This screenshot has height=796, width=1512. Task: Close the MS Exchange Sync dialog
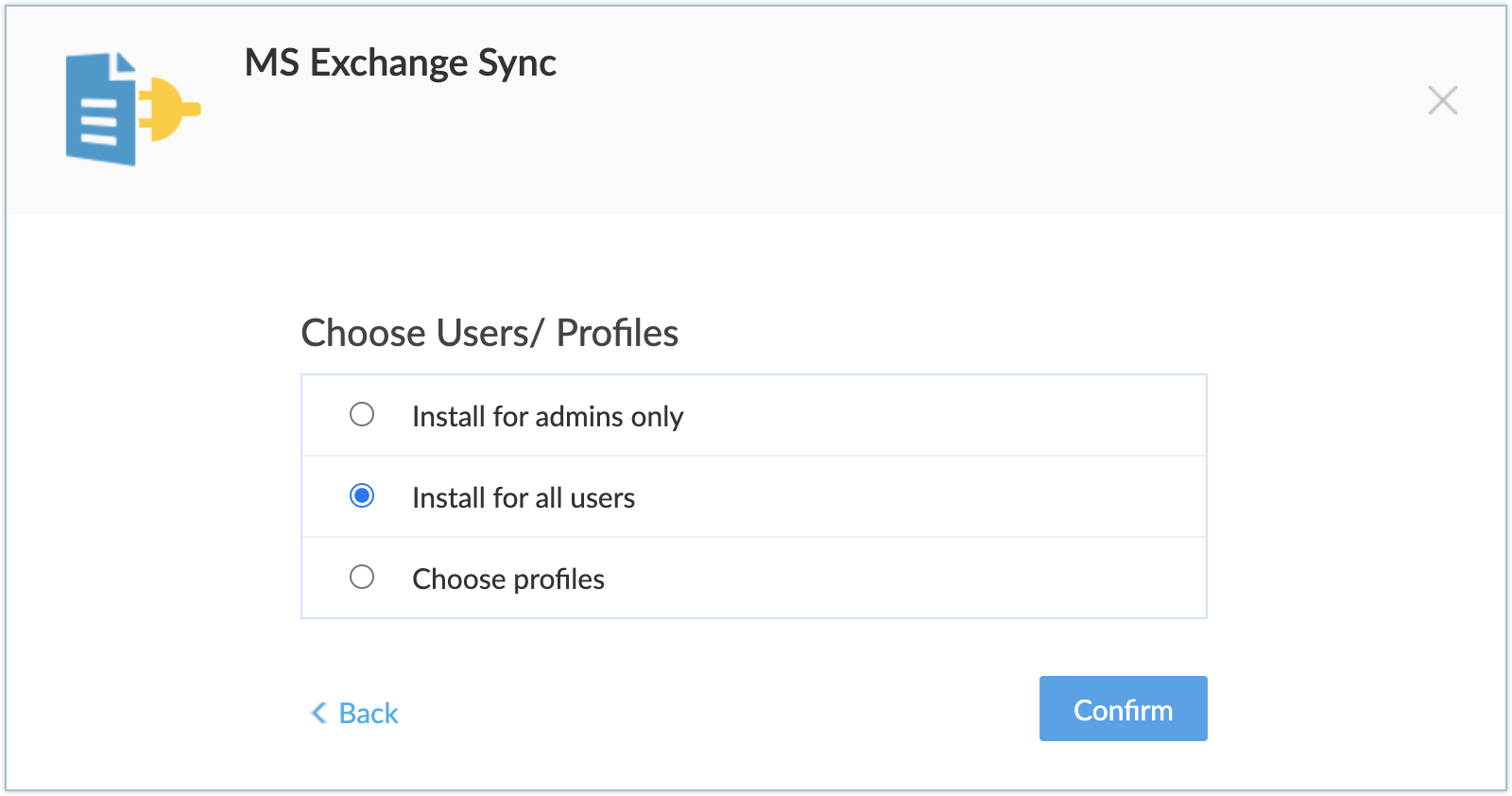pyautogui.click(x=1442, y=100)
